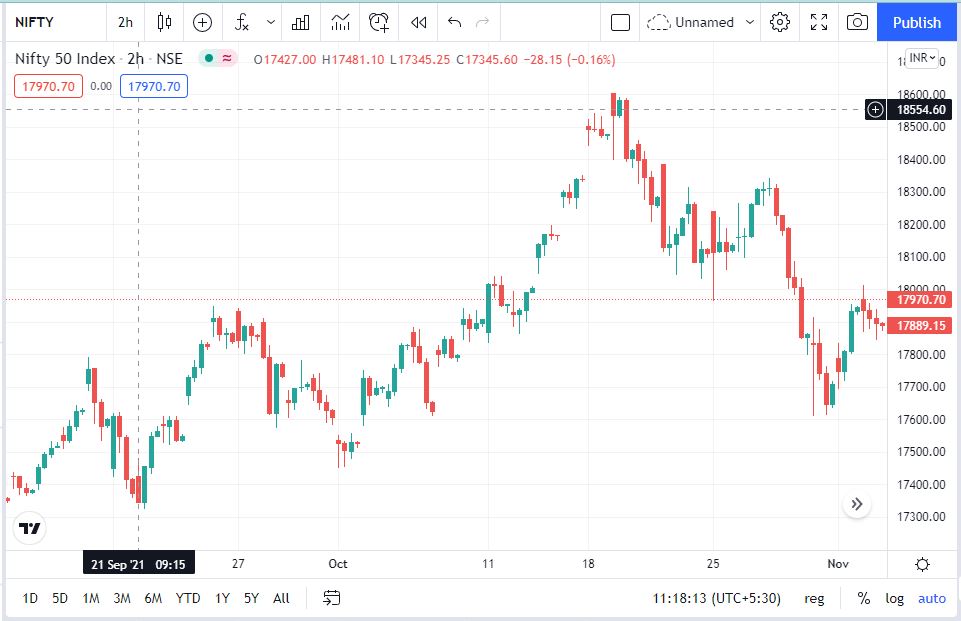Toggle log scale

(894, 599)
